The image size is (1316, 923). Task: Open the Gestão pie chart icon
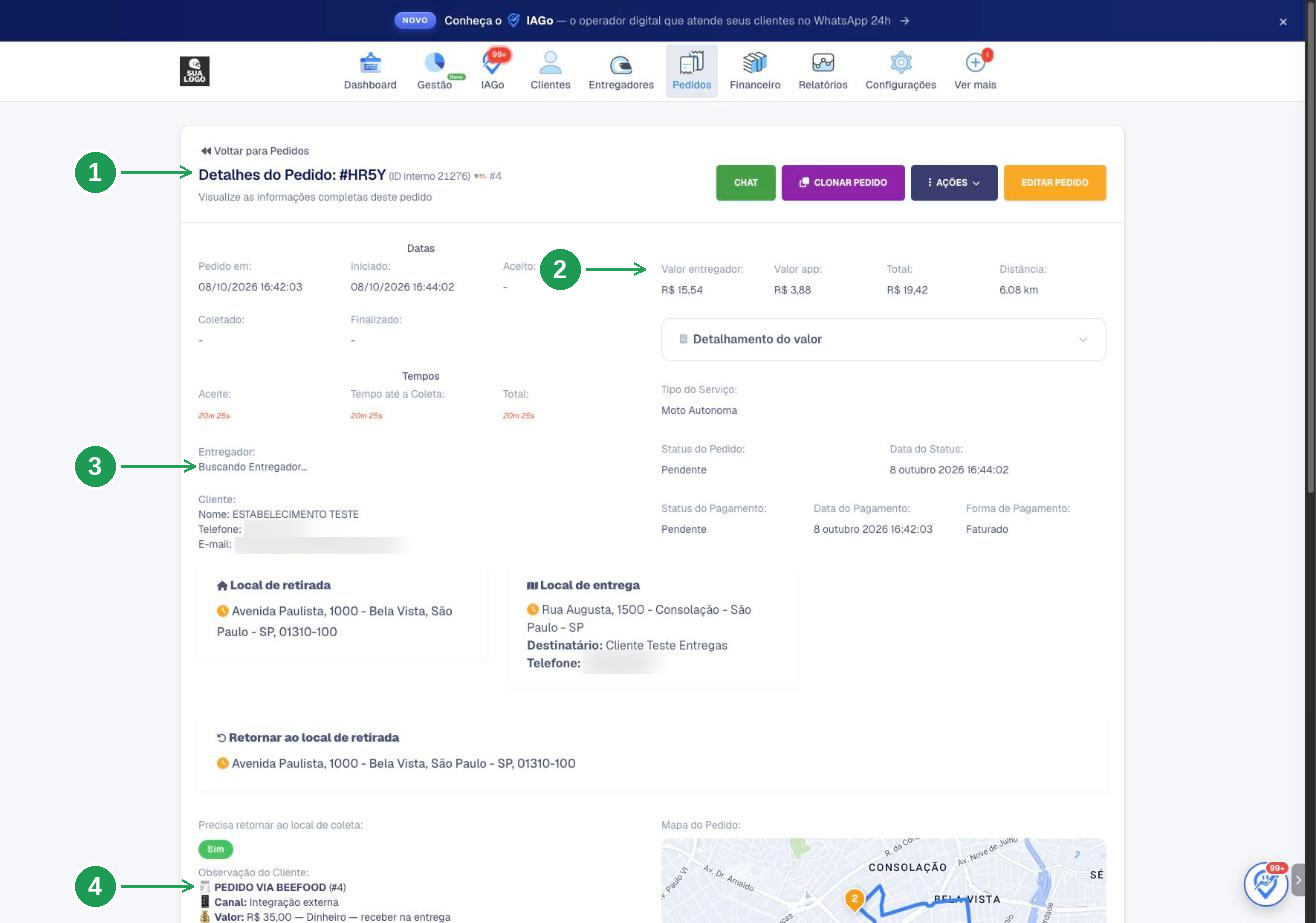pos(434,63)
